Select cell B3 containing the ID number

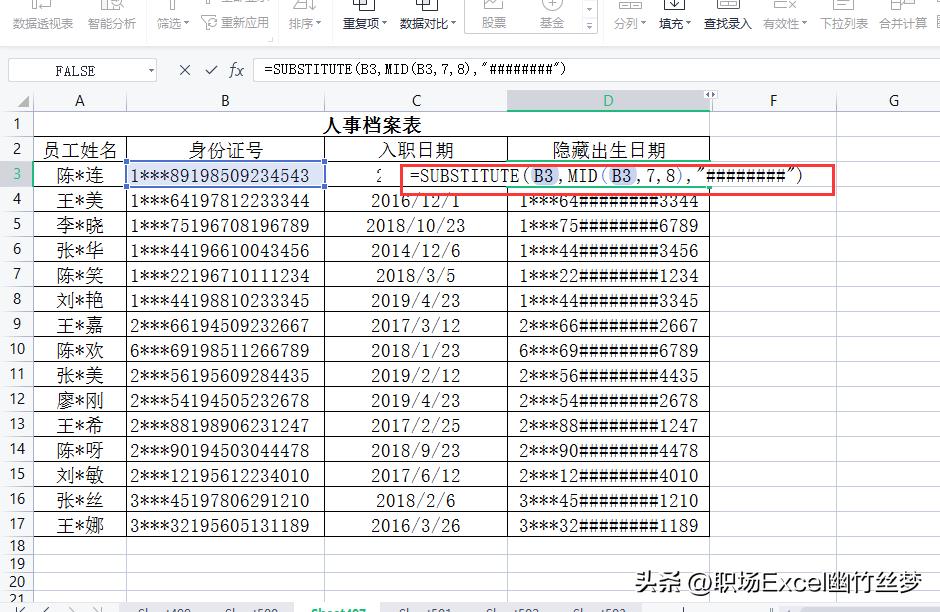click(224, 174)
